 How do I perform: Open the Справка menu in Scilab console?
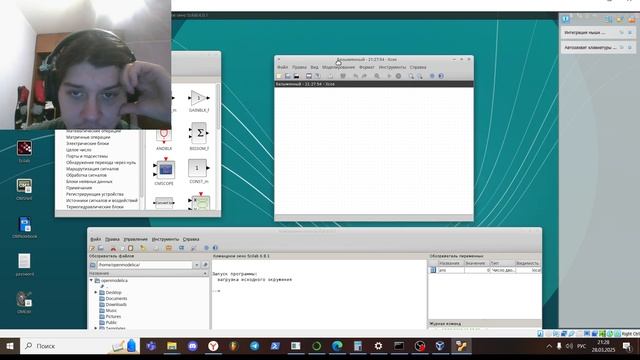tap(191, 239)
